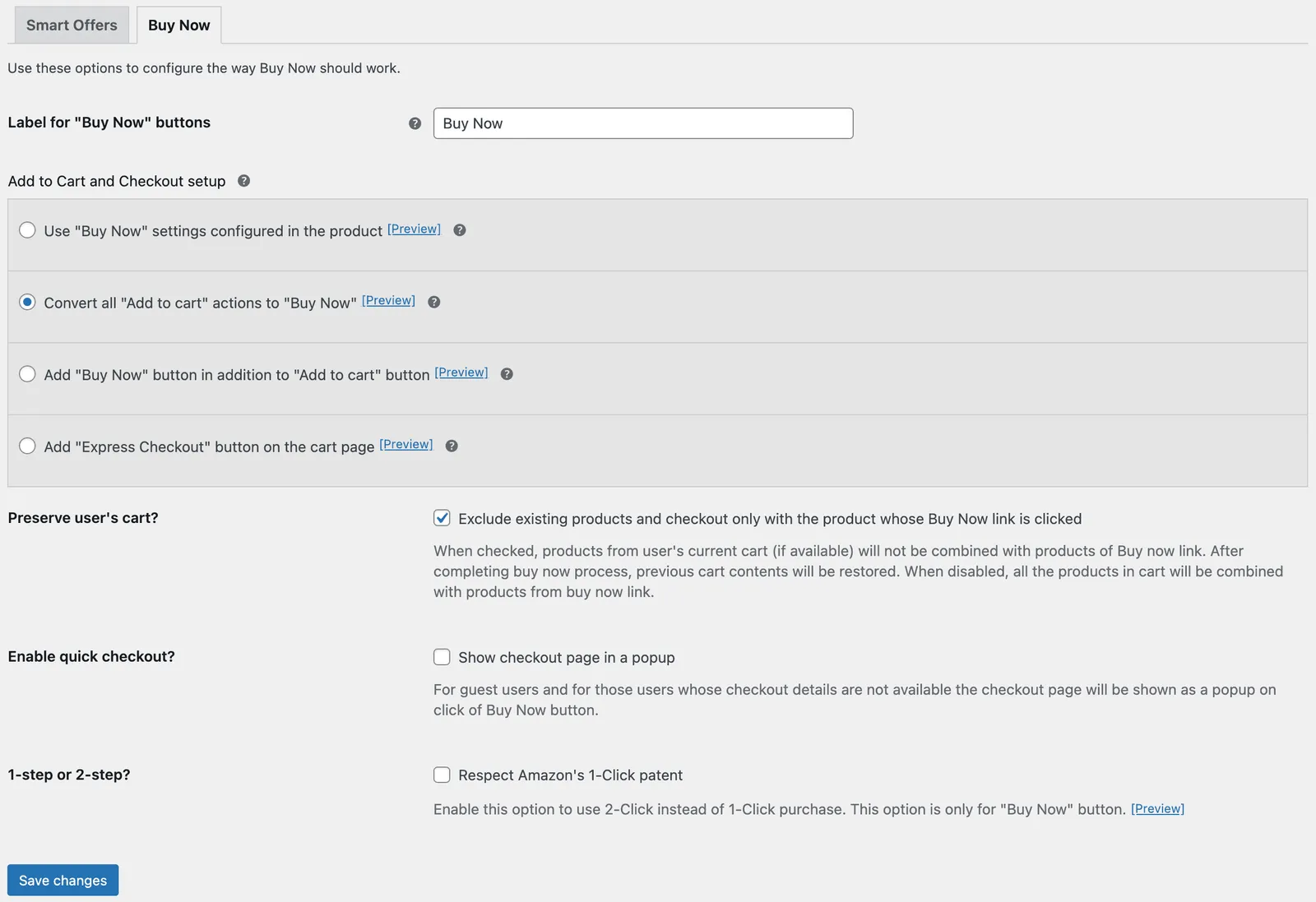Select Convert all Add to cart actions radio
Viewport: 1316px width, 902px height.
pyautogui.click(x=27, y=302)
